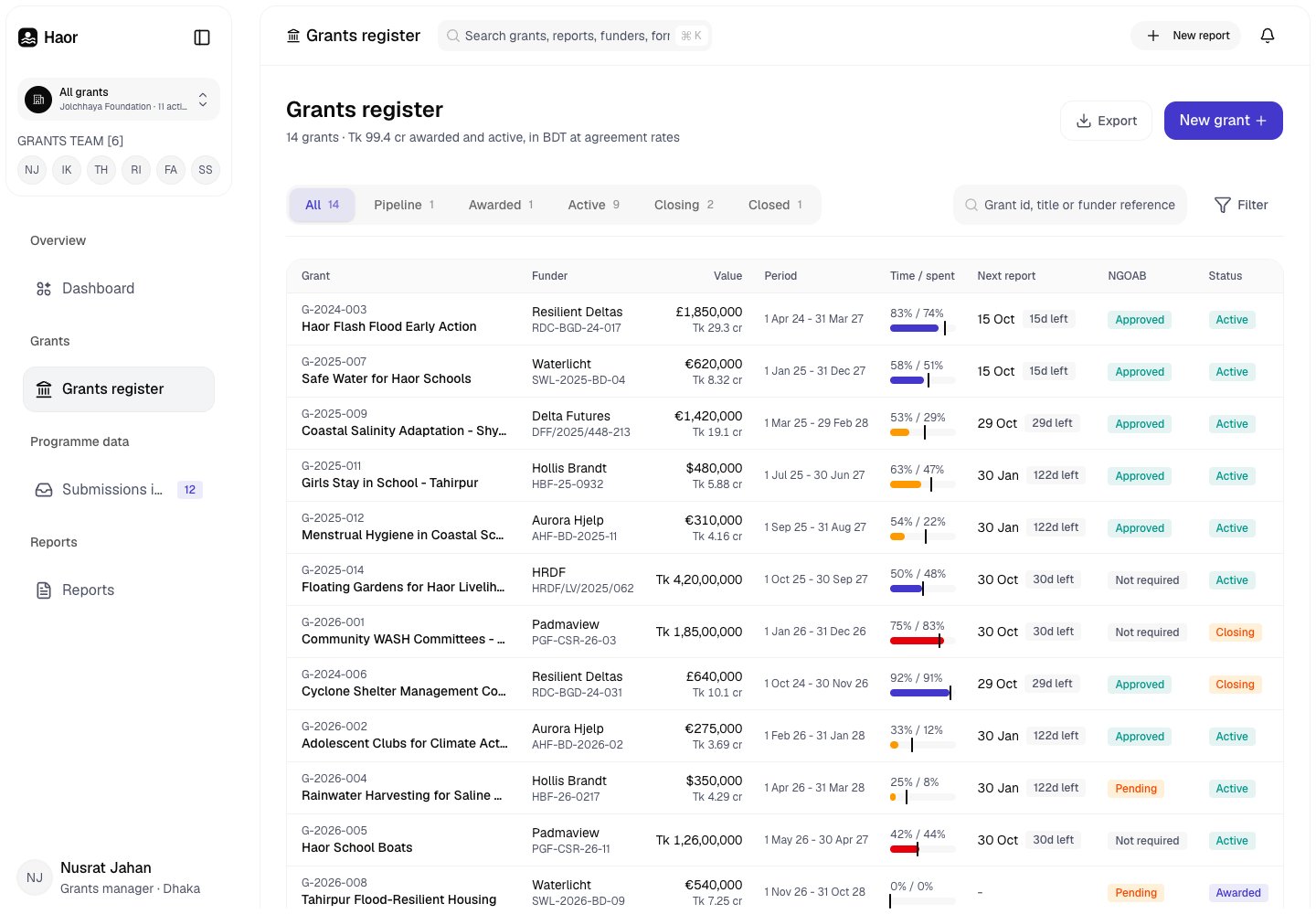1316x914 pixels.
Task: Click the Haor logo icon
Action: (28, 37)
